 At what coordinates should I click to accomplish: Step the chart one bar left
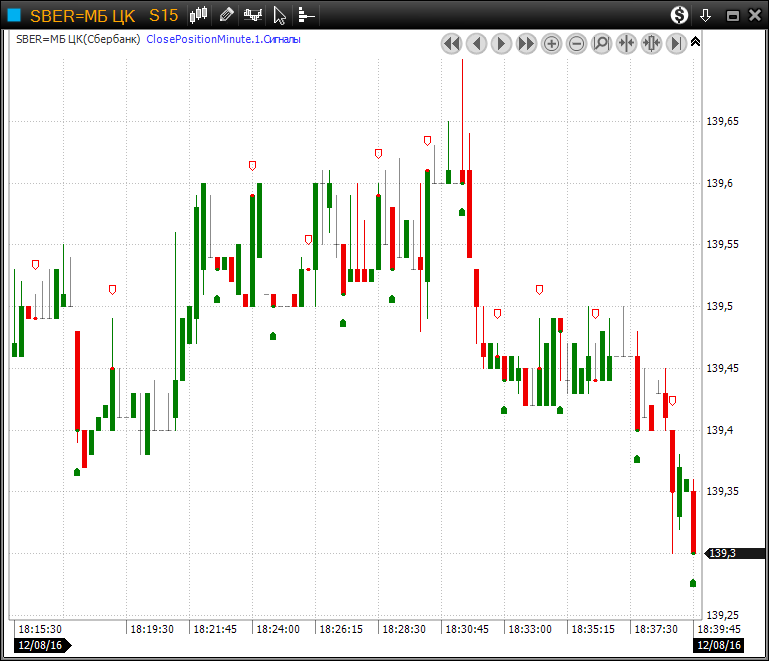(x=476, y=43)
